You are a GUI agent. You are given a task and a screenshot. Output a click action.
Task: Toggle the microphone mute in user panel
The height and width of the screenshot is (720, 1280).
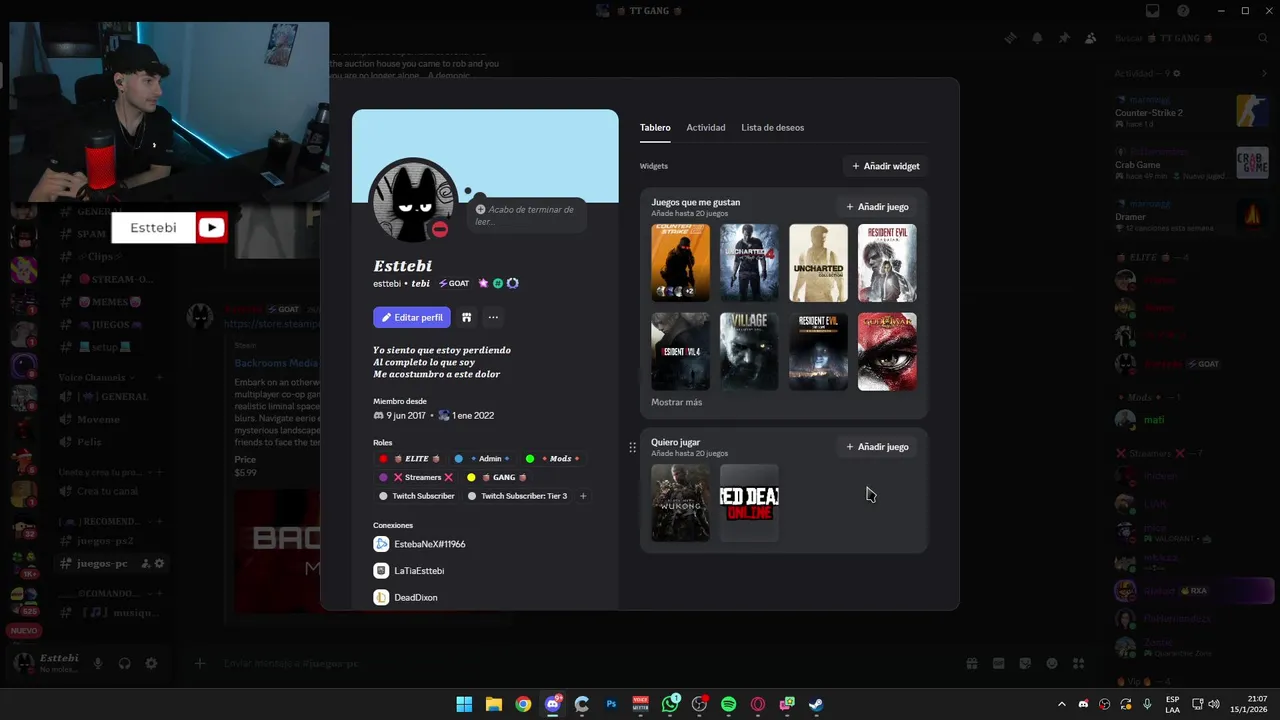[98, 663]
